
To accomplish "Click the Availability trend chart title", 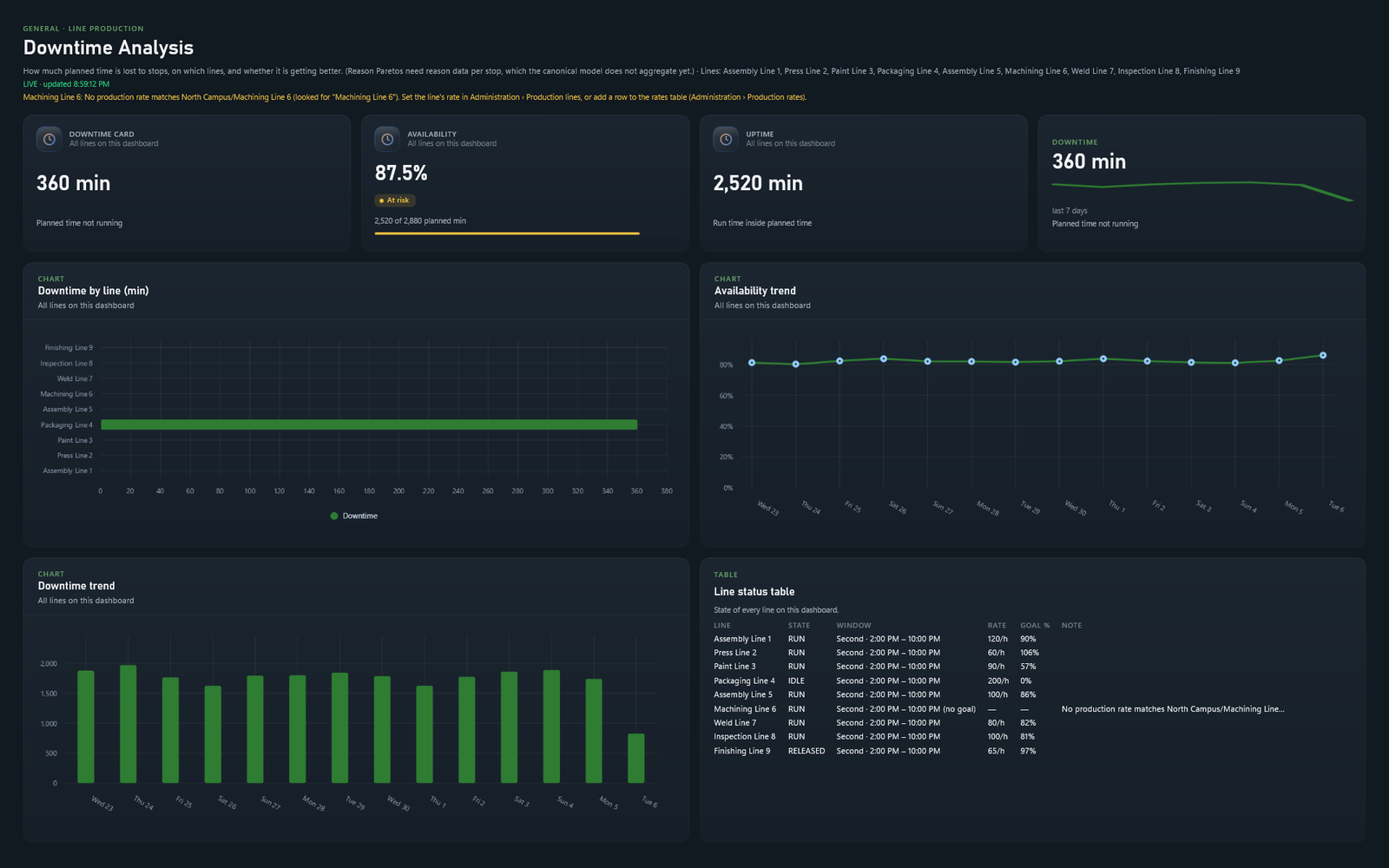I will 755,291.
